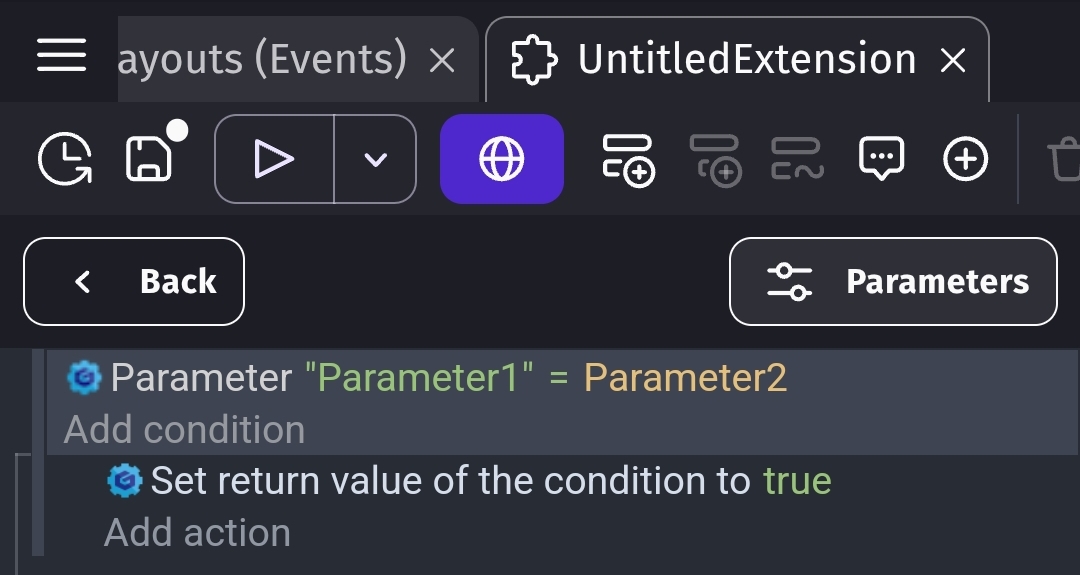The width and height of the screenshot is (1080, 575).
Task: Add a sub-event icon
Action: click(715, 160)
